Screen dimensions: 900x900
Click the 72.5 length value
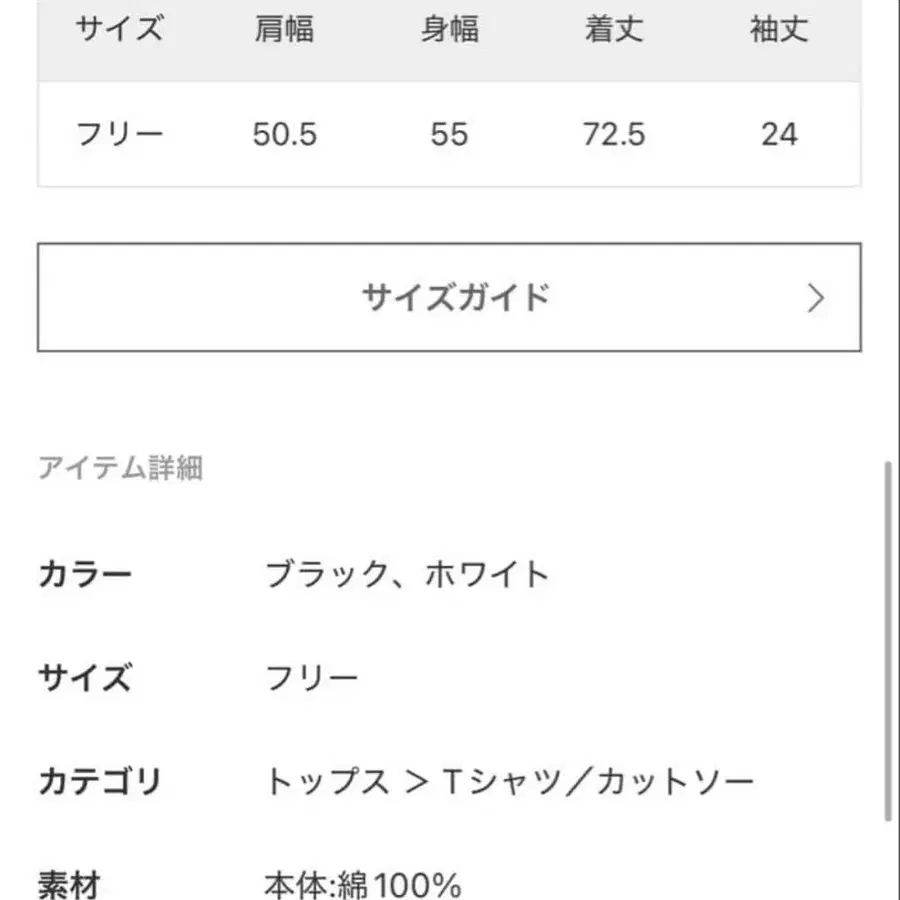tap(613, 134)
